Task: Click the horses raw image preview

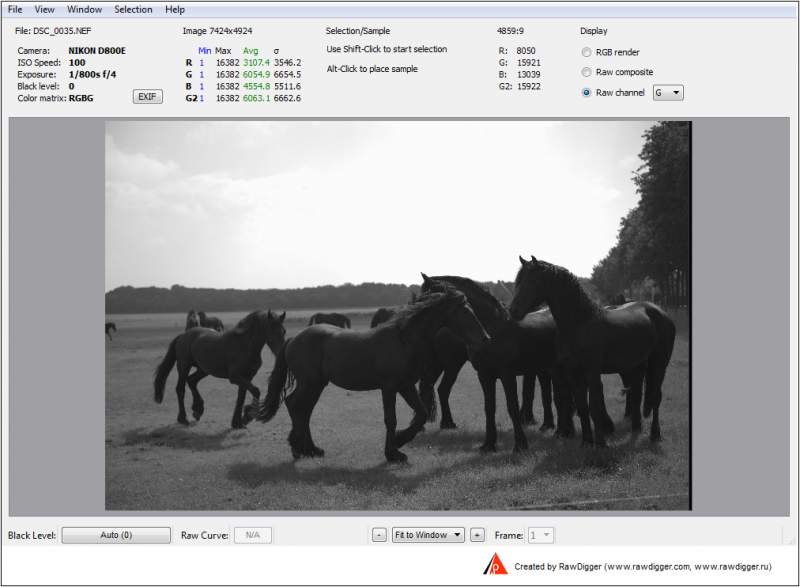Action: click(398, 316)
